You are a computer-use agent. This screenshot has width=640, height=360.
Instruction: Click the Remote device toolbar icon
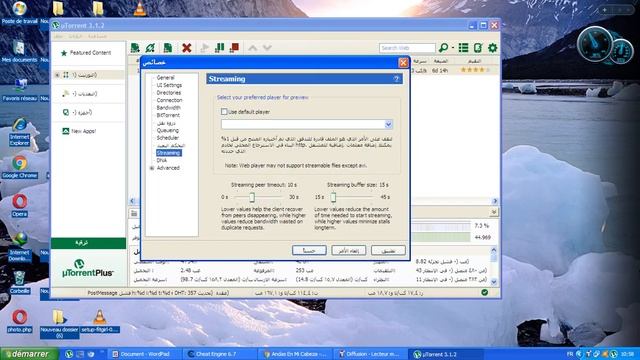(x=478, y=48)
